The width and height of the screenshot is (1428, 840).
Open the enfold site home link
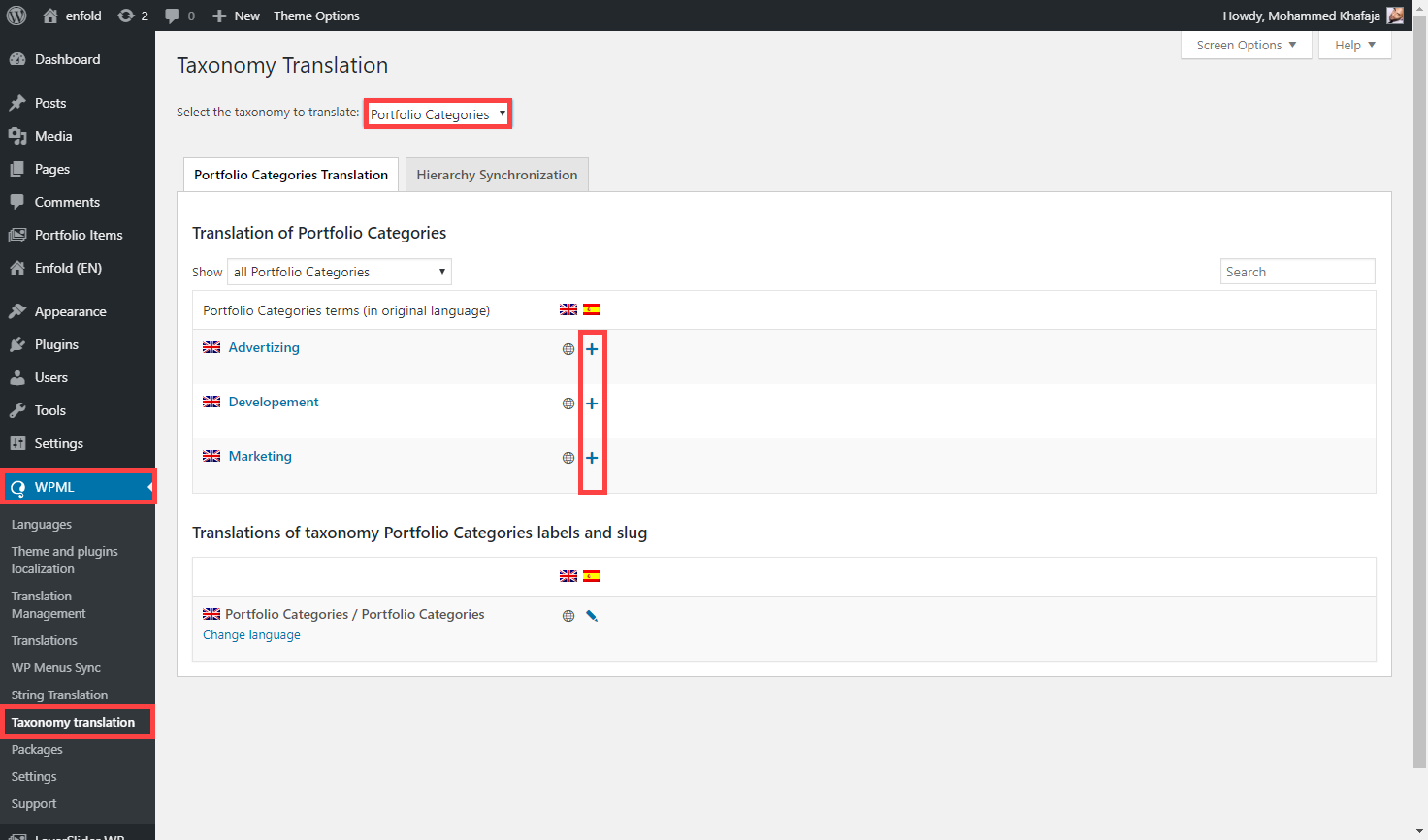(x=72, y=16)
